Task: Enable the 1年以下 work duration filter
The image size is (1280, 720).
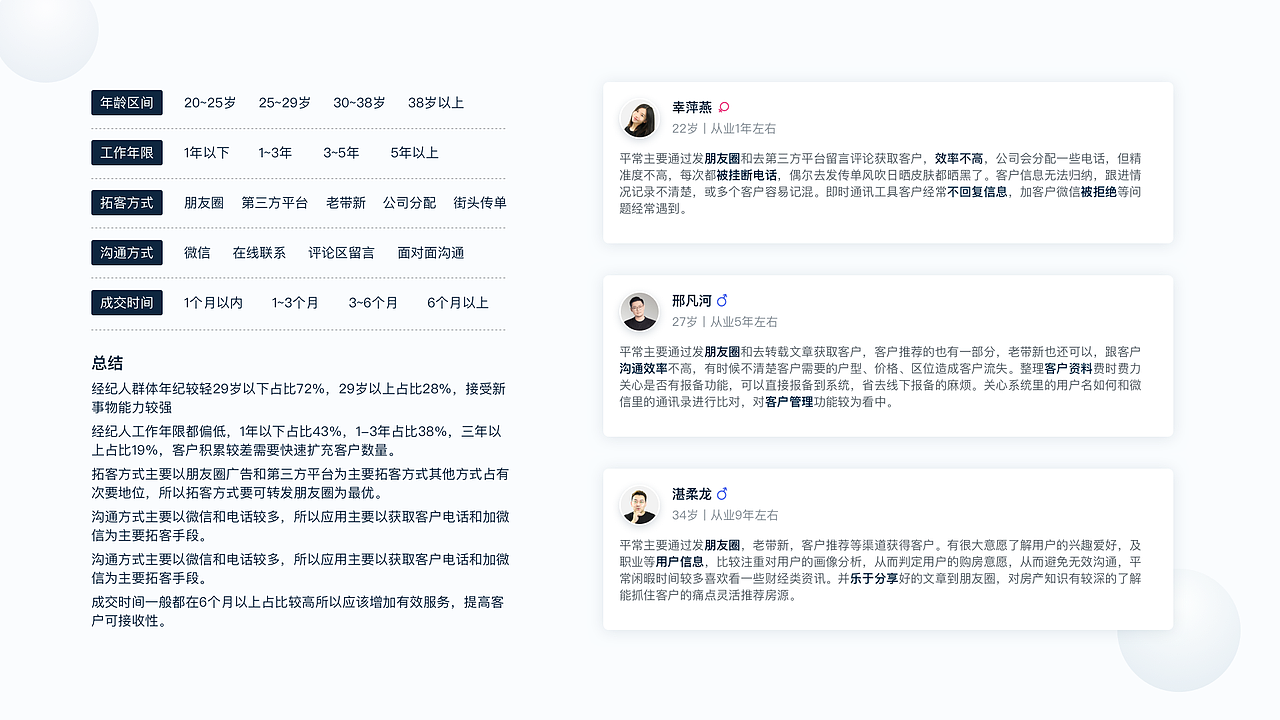Action: pos(205,152)
